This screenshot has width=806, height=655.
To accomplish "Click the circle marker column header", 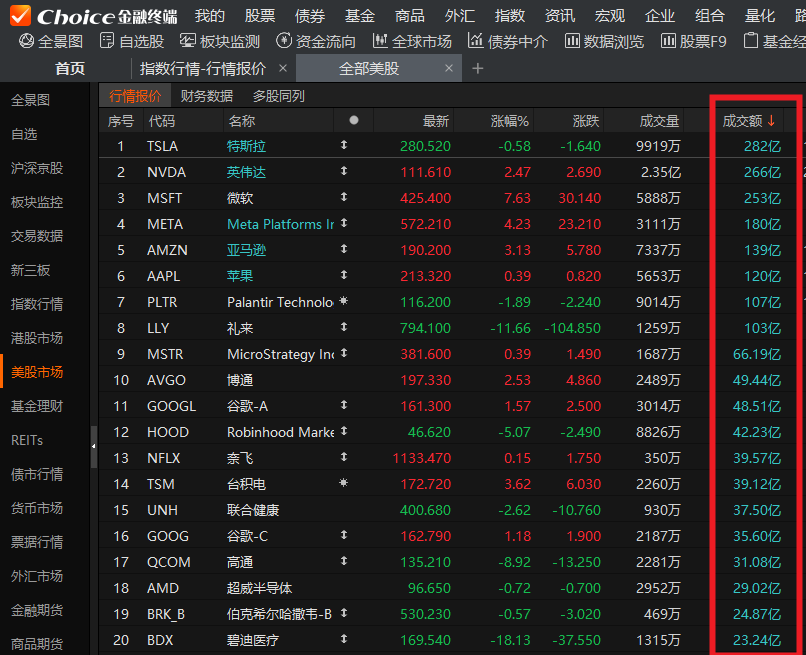I will click(353, 121).
